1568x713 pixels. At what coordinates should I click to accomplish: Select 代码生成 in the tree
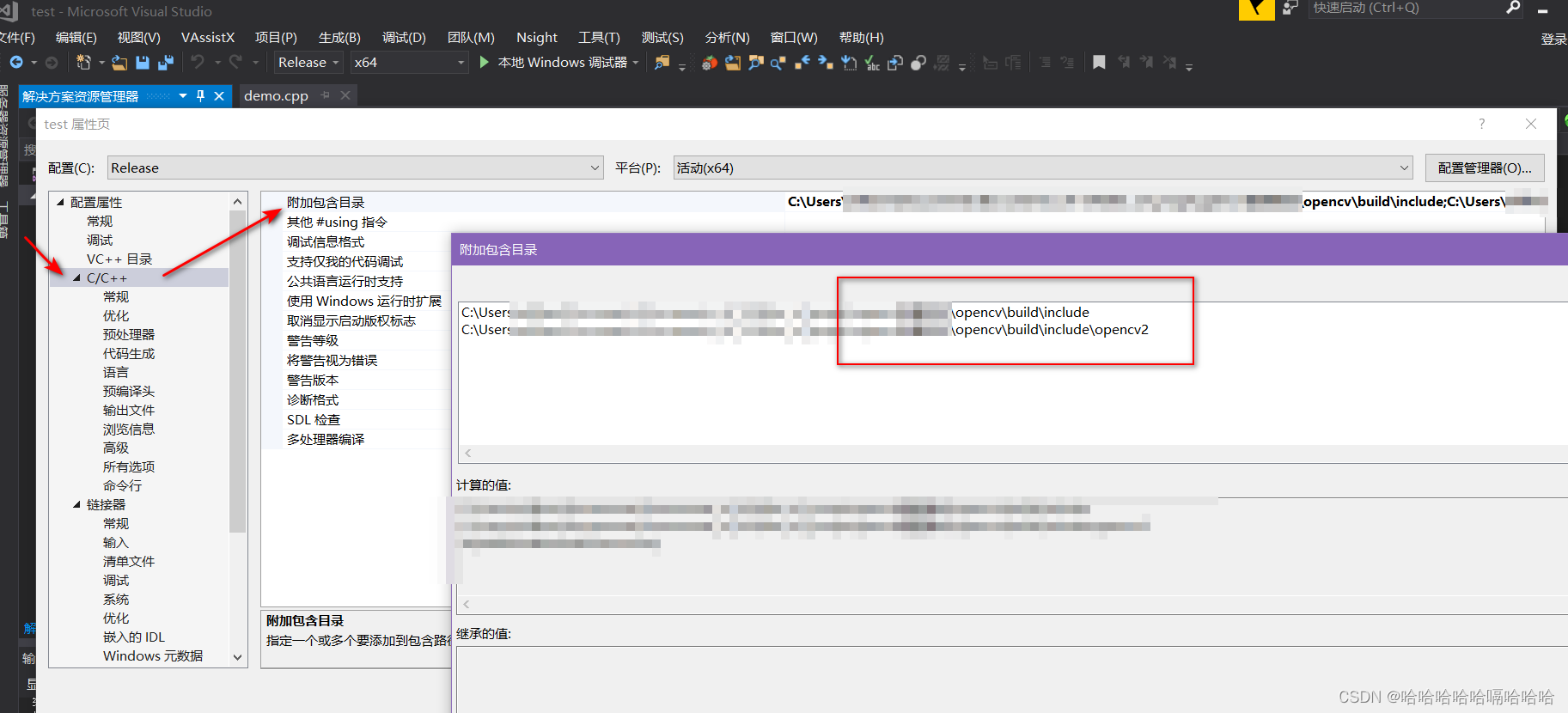pyautogui.click(x=129, y=353)
